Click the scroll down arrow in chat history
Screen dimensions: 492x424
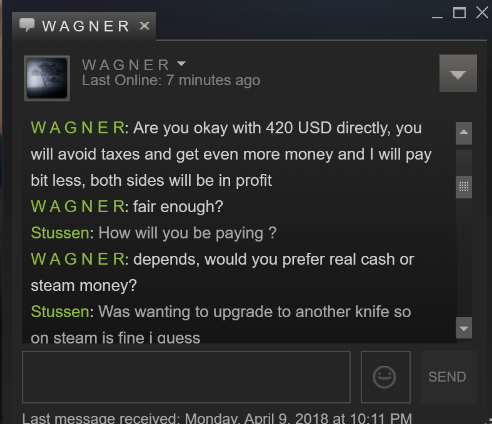click(464, 328)
